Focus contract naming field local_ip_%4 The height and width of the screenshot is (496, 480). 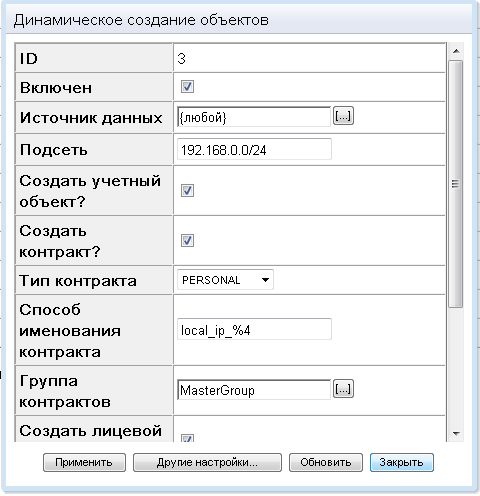[254, 329]
